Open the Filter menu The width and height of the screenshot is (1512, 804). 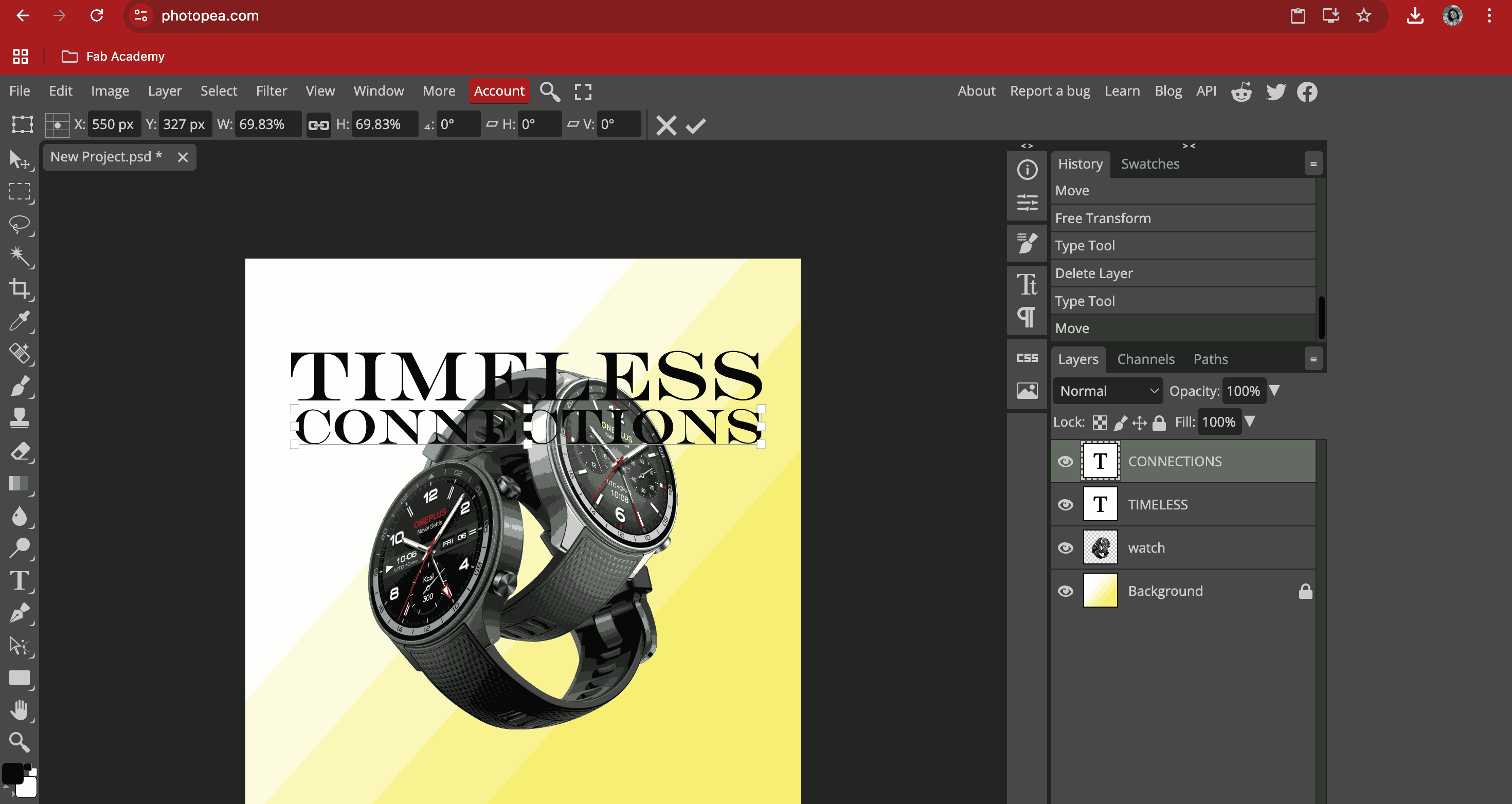[271, 91]
